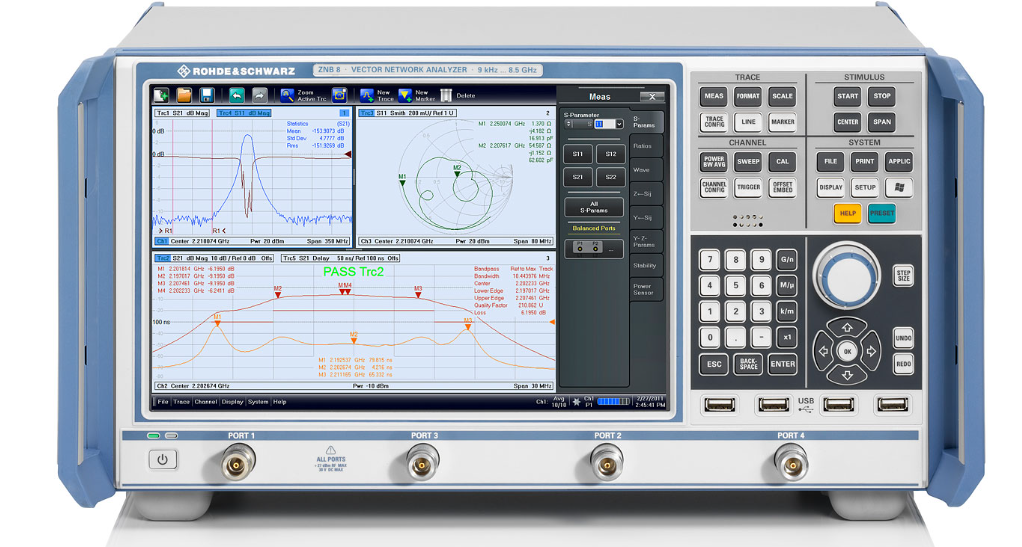Open a file with the folder icon
The height and width of the screenshot is (547, 1022).
click(x=184, y=95)
